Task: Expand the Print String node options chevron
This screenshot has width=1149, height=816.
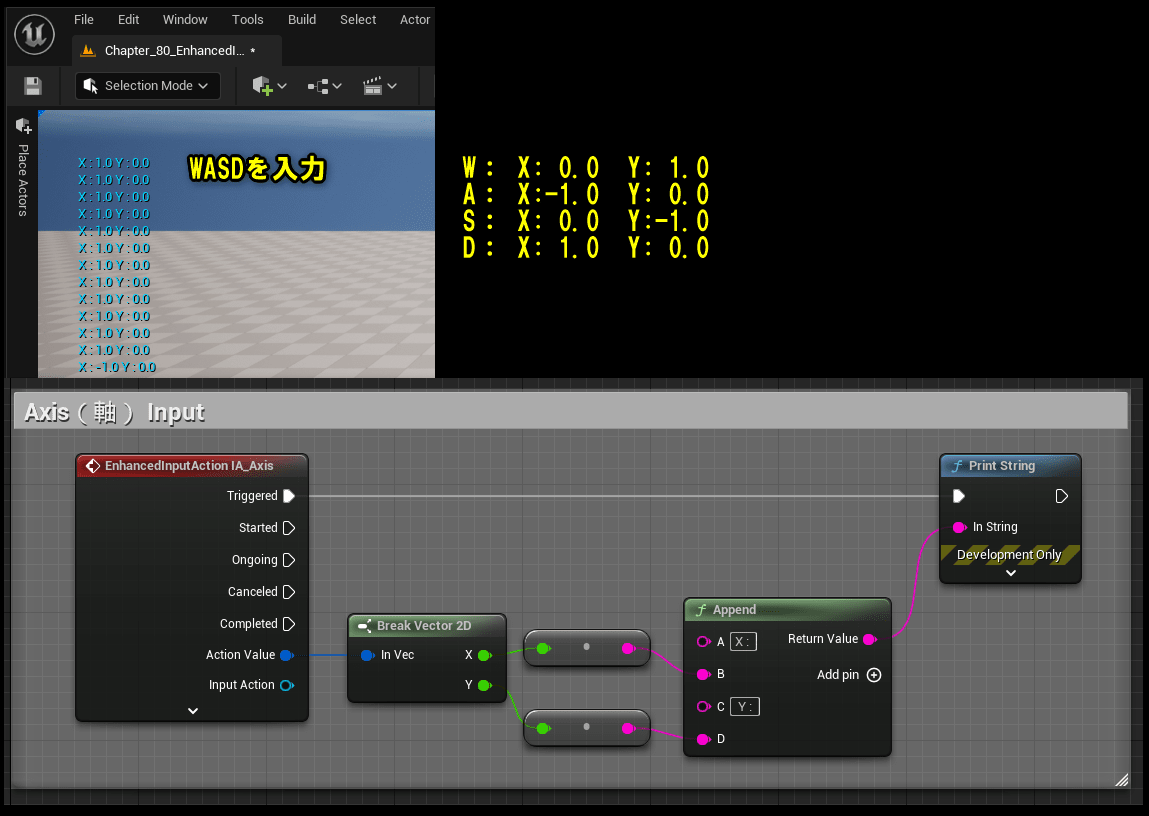Action: [x=1010, y=573]
